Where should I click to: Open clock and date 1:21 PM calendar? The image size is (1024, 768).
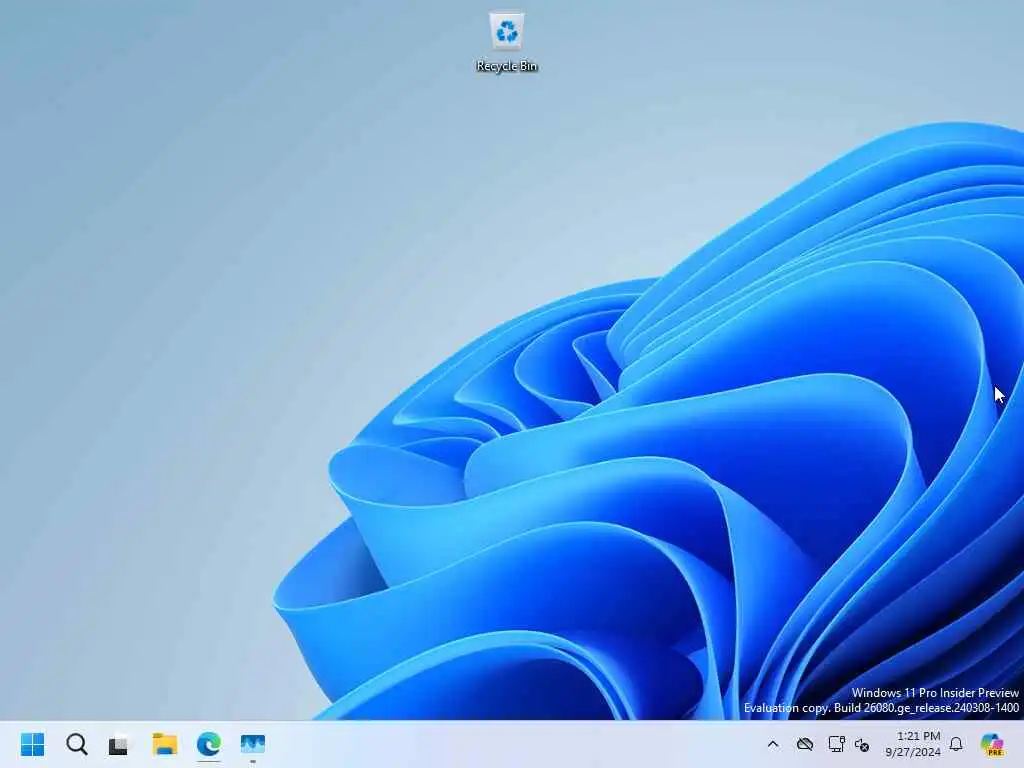(912, 744)
